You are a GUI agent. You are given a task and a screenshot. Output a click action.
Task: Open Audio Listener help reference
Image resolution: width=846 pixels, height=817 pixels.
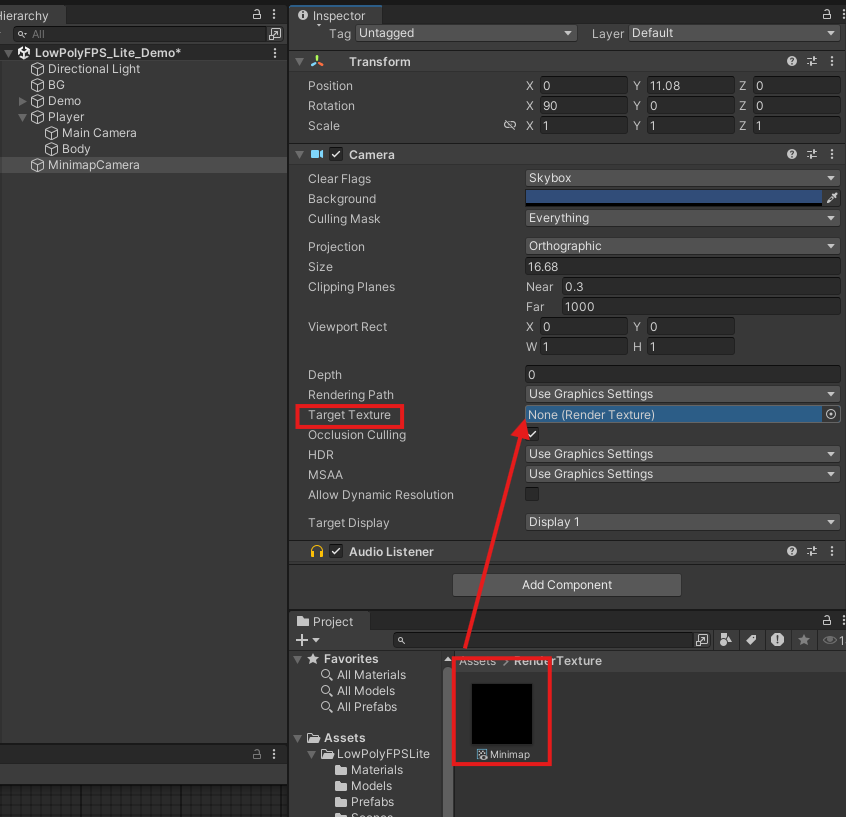[x=792, y=552]
